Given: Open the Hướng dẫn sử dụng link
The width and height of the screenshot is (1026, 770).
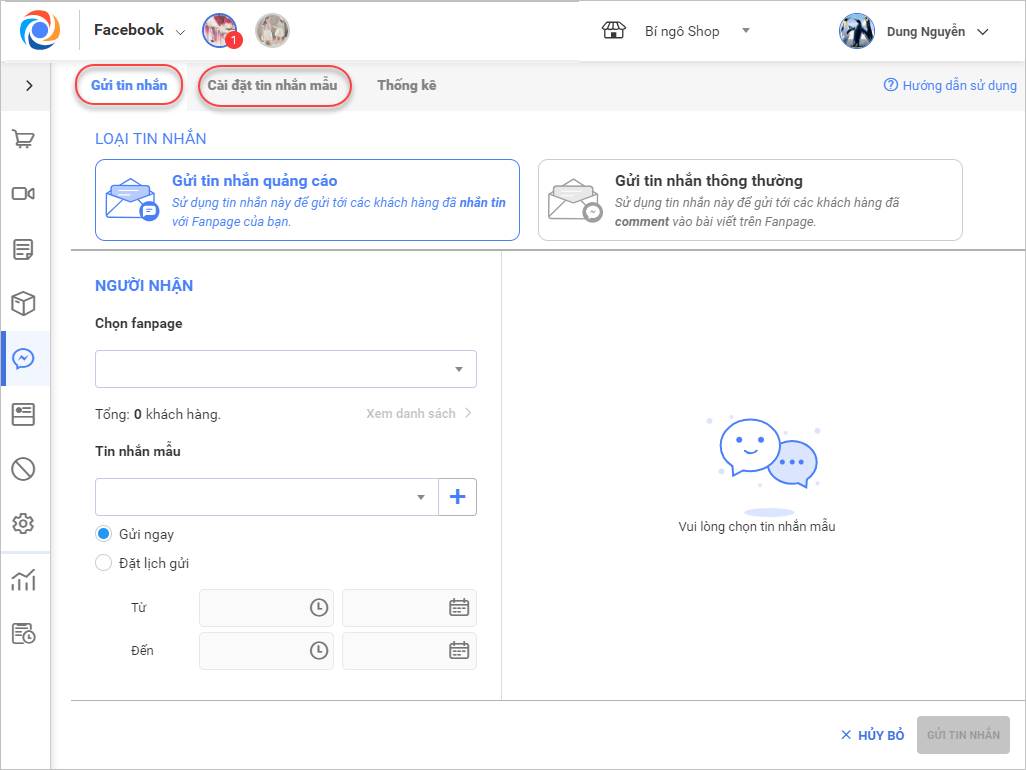Looking at the screenshot, I should point(950,86).
